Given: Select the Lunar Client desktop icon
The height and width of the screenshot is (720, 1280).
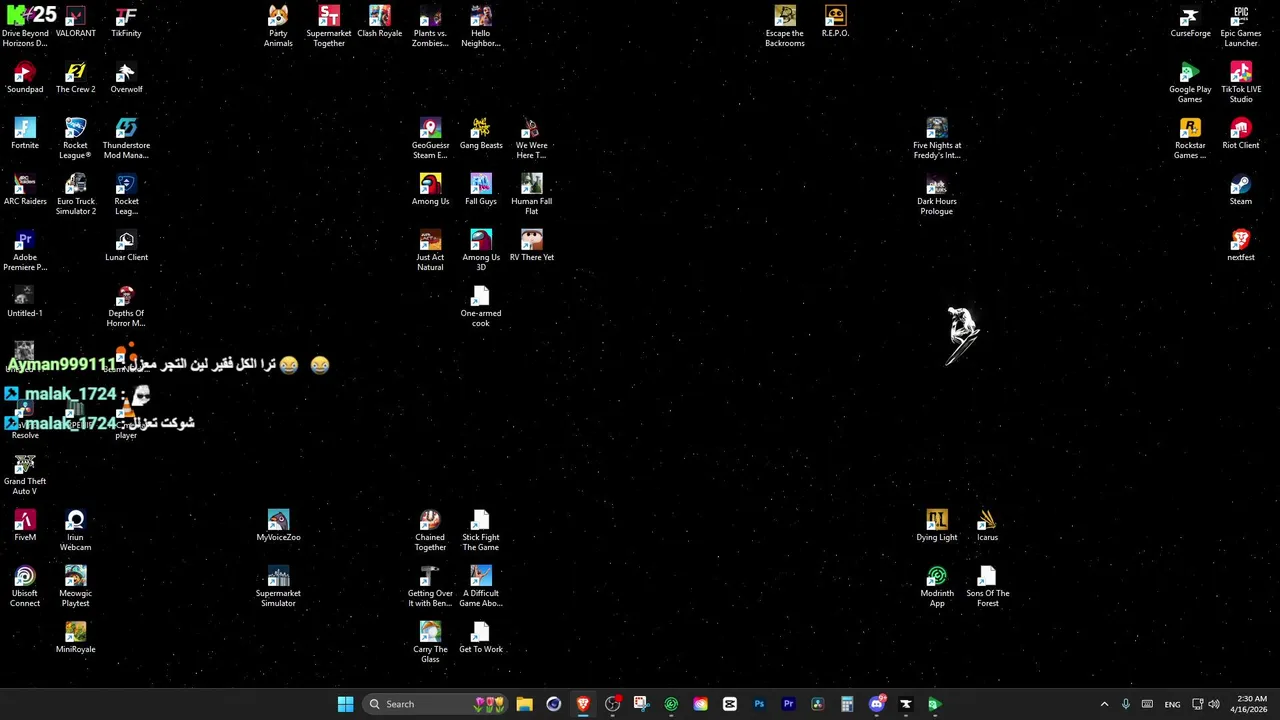Looking at the screenshot, I should [126, 246].
